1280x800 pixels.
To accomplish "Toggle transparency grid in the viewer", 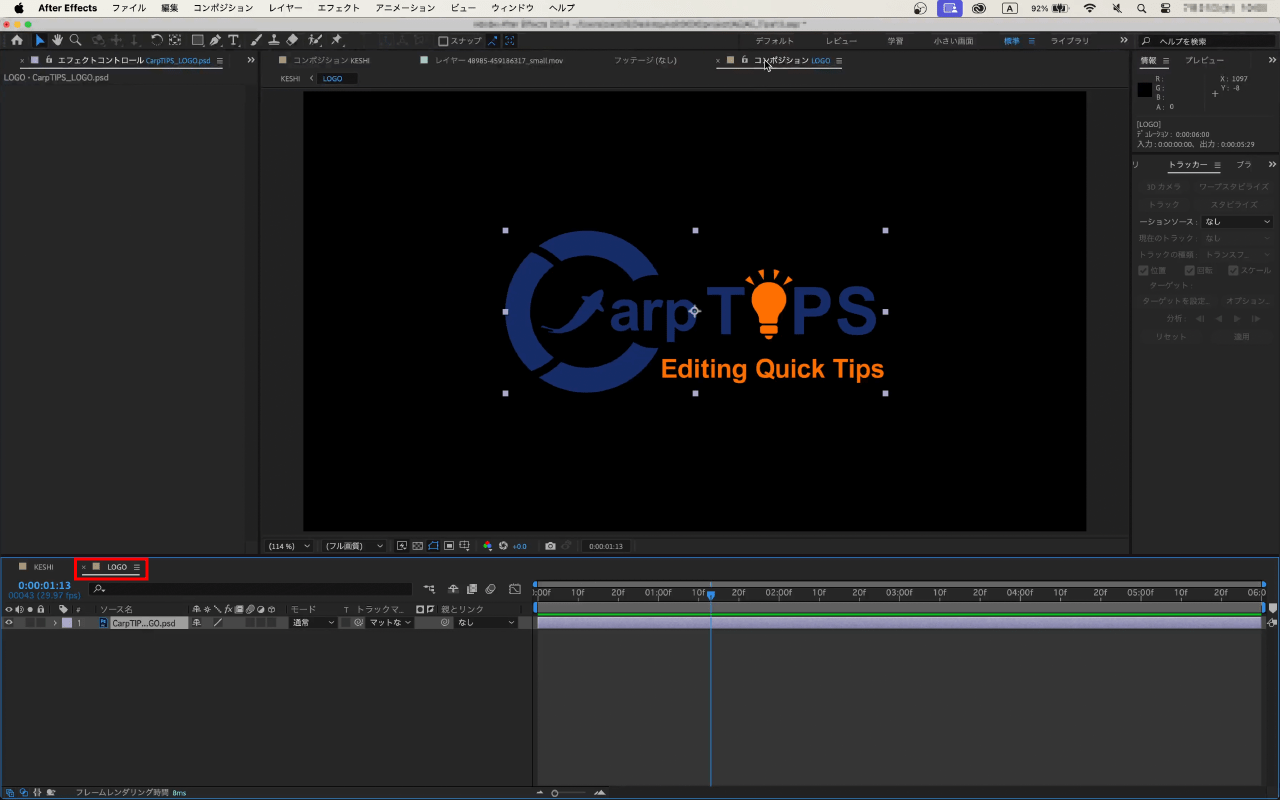I will coord(418,546).
